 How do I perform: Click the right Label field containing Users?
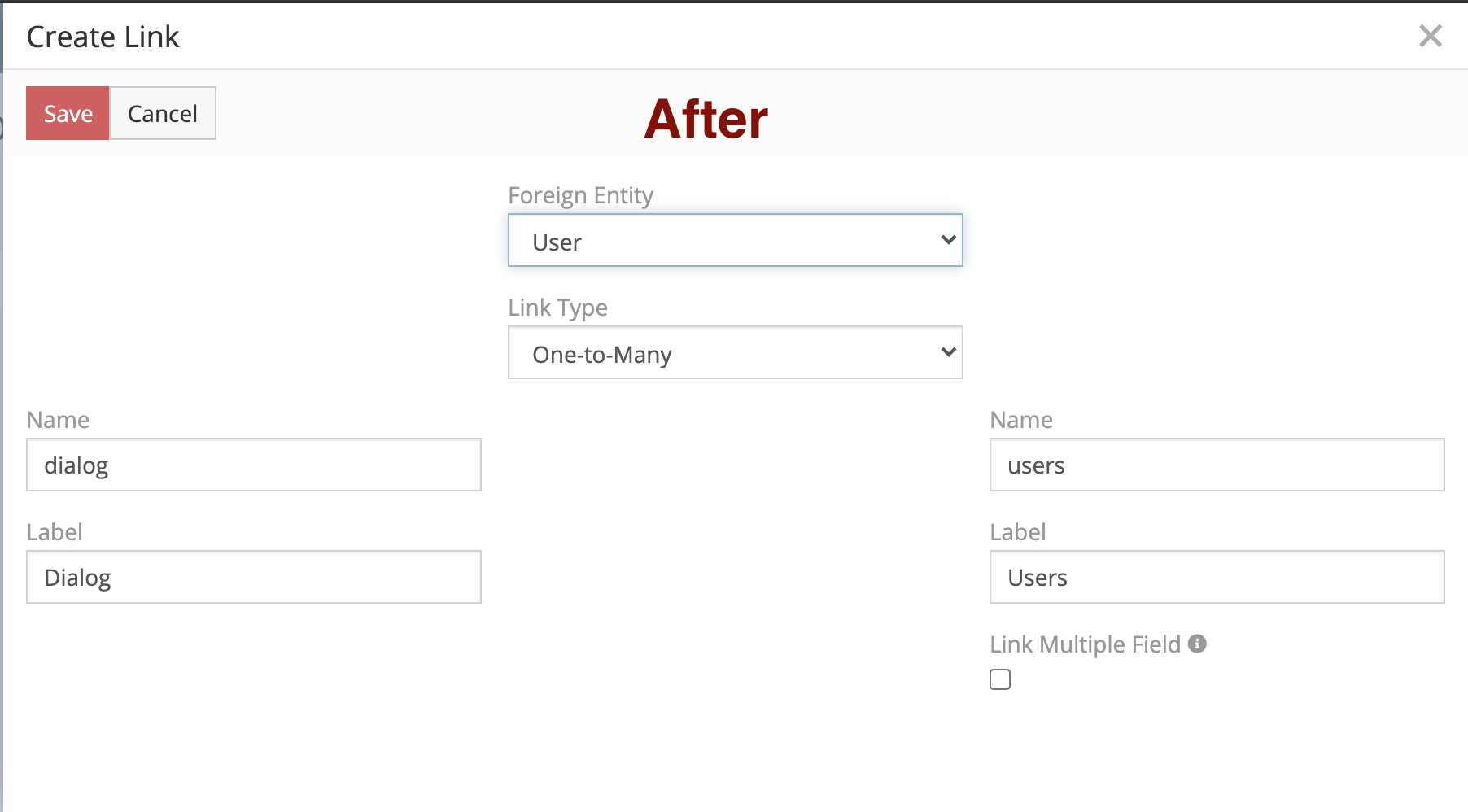tap(1217, 578)
